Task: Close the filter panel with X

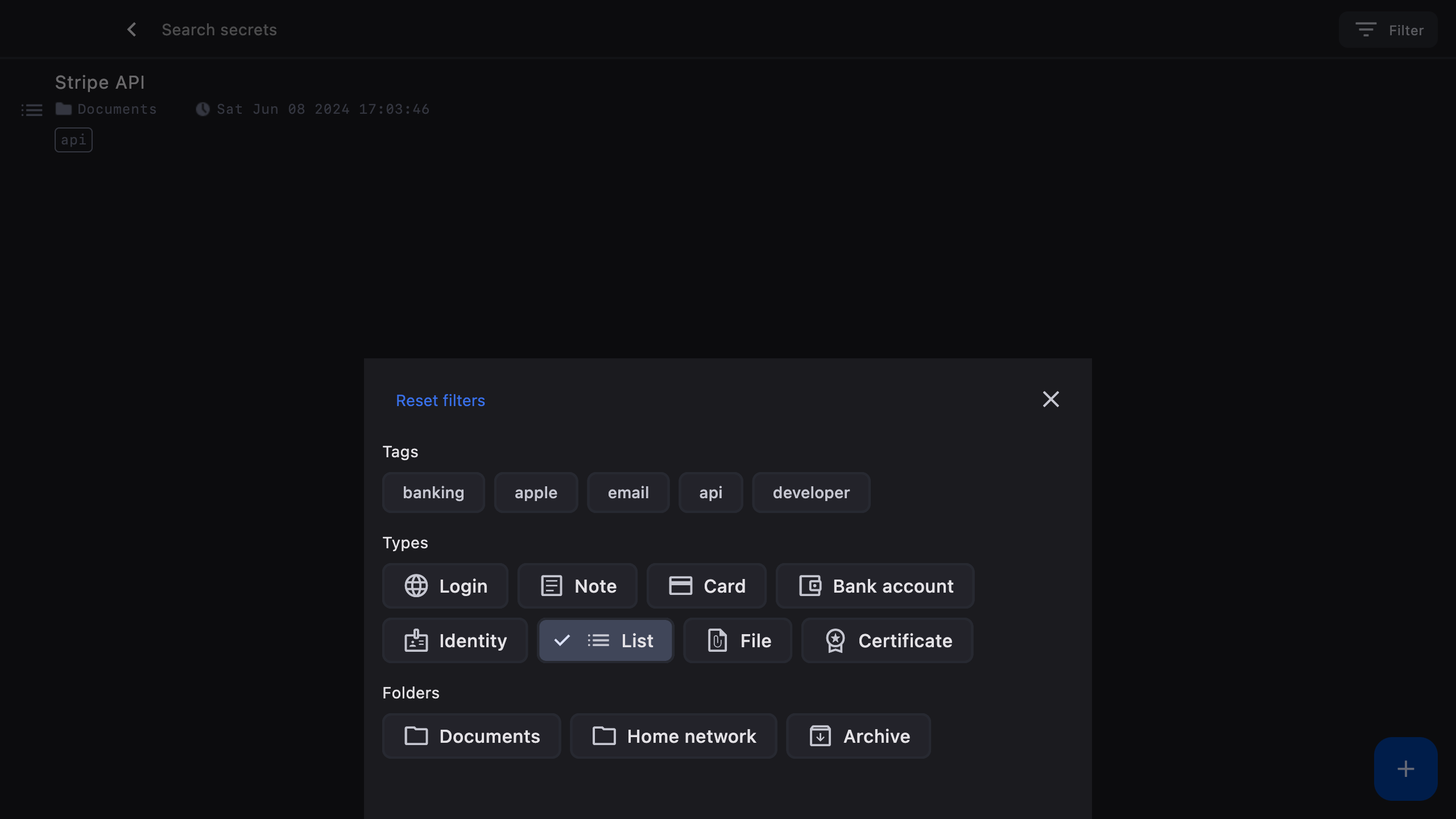Action: coord(1050,399)
